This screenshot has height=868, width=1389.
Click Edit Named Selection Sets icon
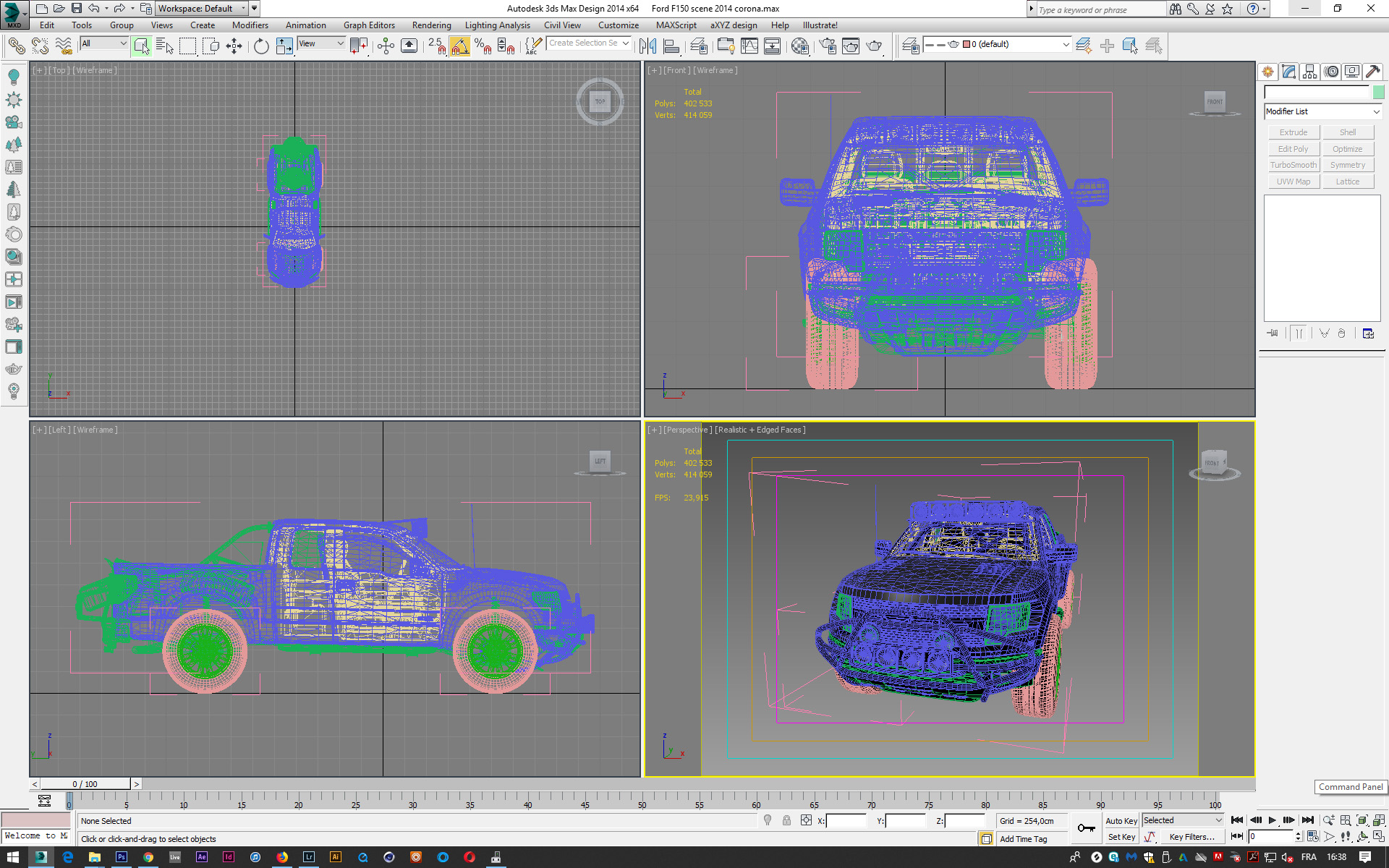click(533, 46)
